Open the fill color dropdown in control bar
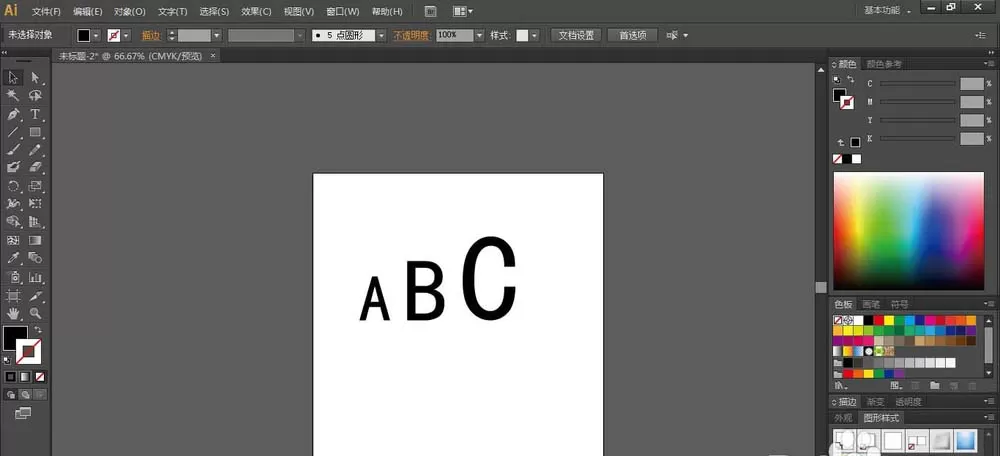The width and height of the screenshot is (1000, 456). click(x=96, y=36)
